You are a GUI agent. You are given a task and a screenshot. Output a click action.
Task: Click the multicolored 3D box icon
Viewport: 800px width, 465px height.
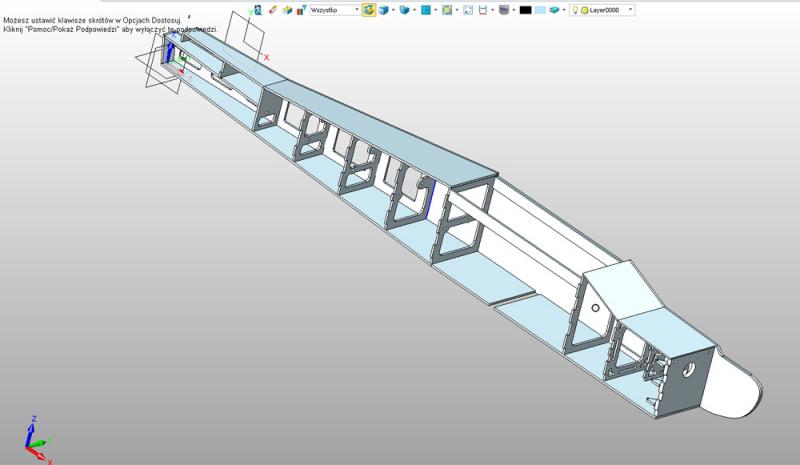[286, 9]
